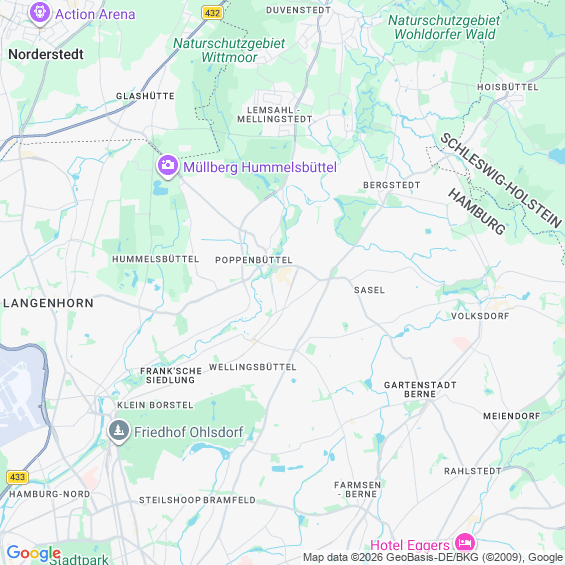Click the Hotel Eggers label text

[410, 545]
